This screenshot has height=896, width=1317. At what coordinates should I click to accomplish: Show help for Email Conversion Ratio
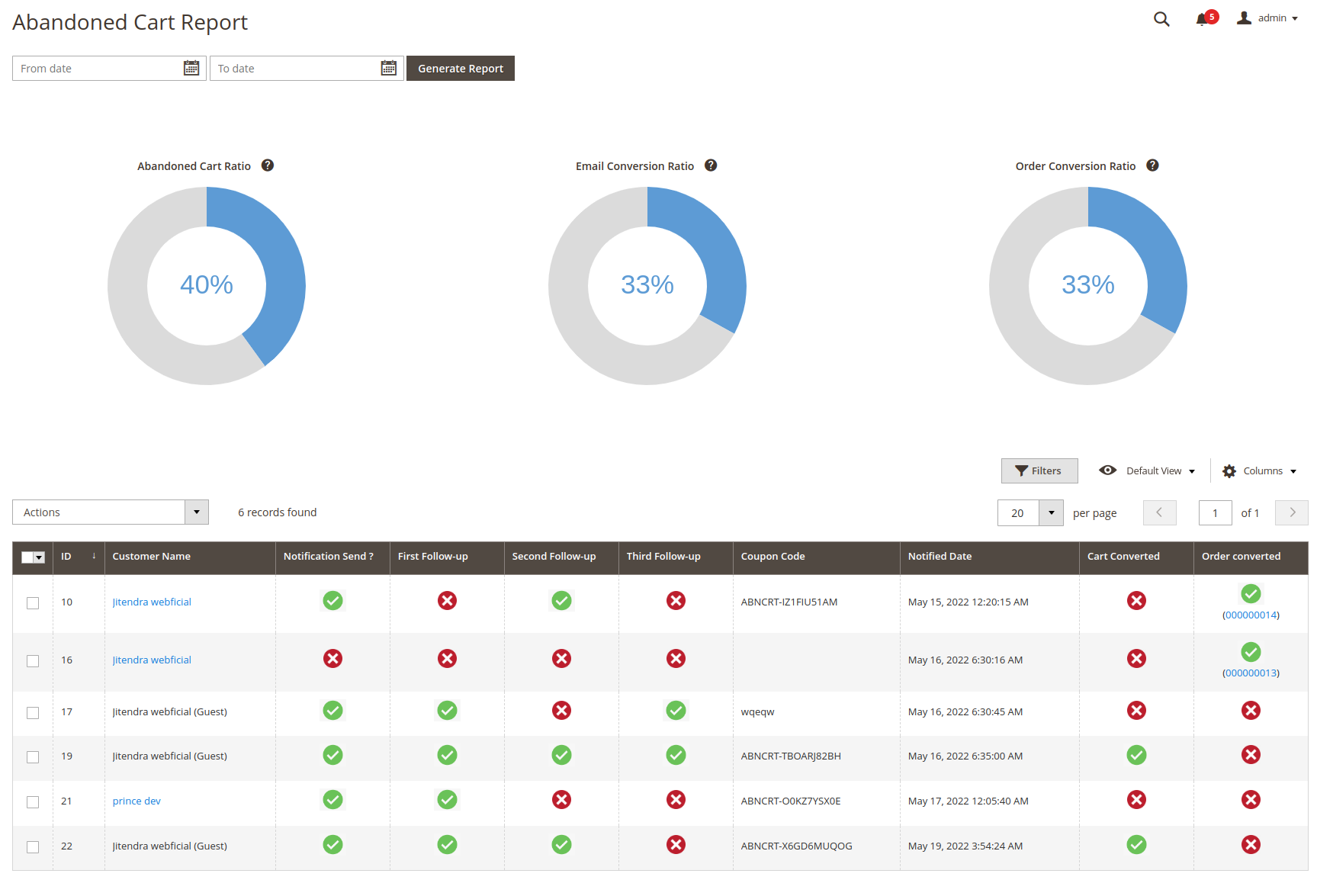tap(711, 165)
